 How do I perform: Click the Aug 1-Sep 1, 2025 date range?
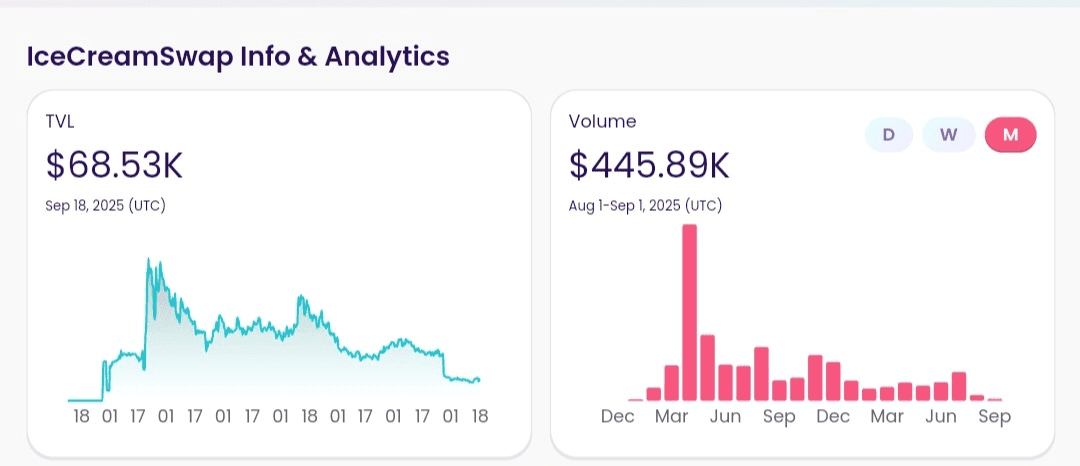[645, 206]
